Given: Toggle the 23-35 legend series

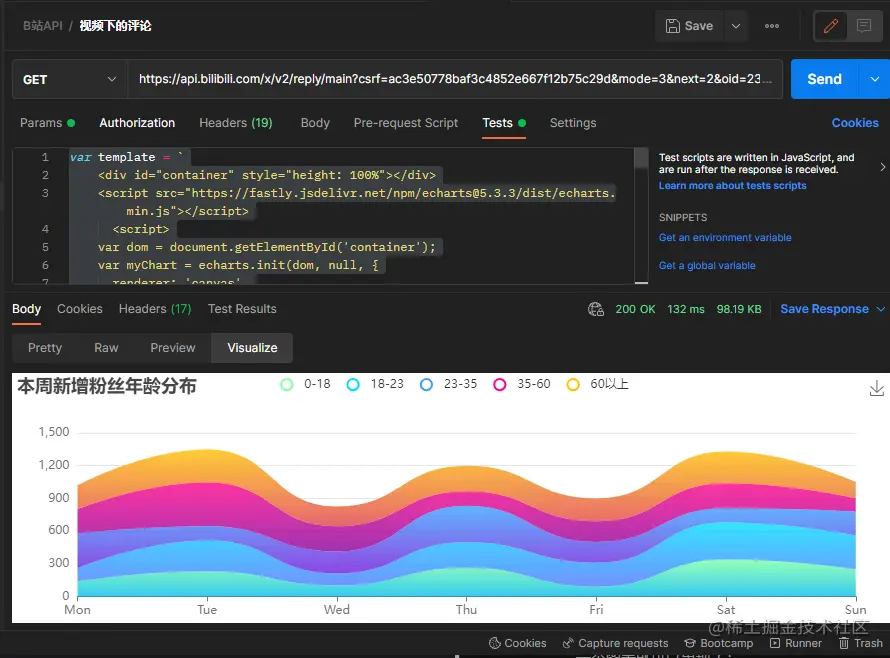Looking at the screenshot, I should (x=448, y=384).
